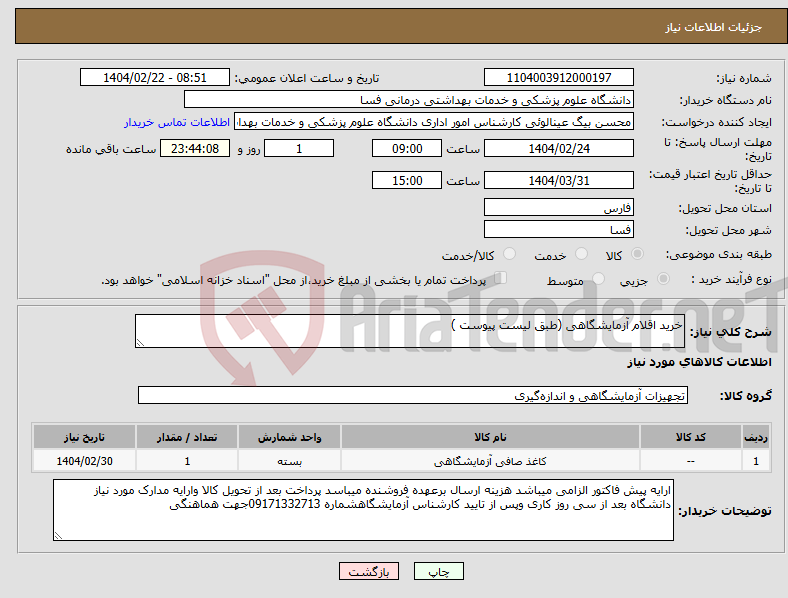
Task: Click the اطلاعات کالاهای مورد نیاز heading
Action: click(x=699, y=362)
